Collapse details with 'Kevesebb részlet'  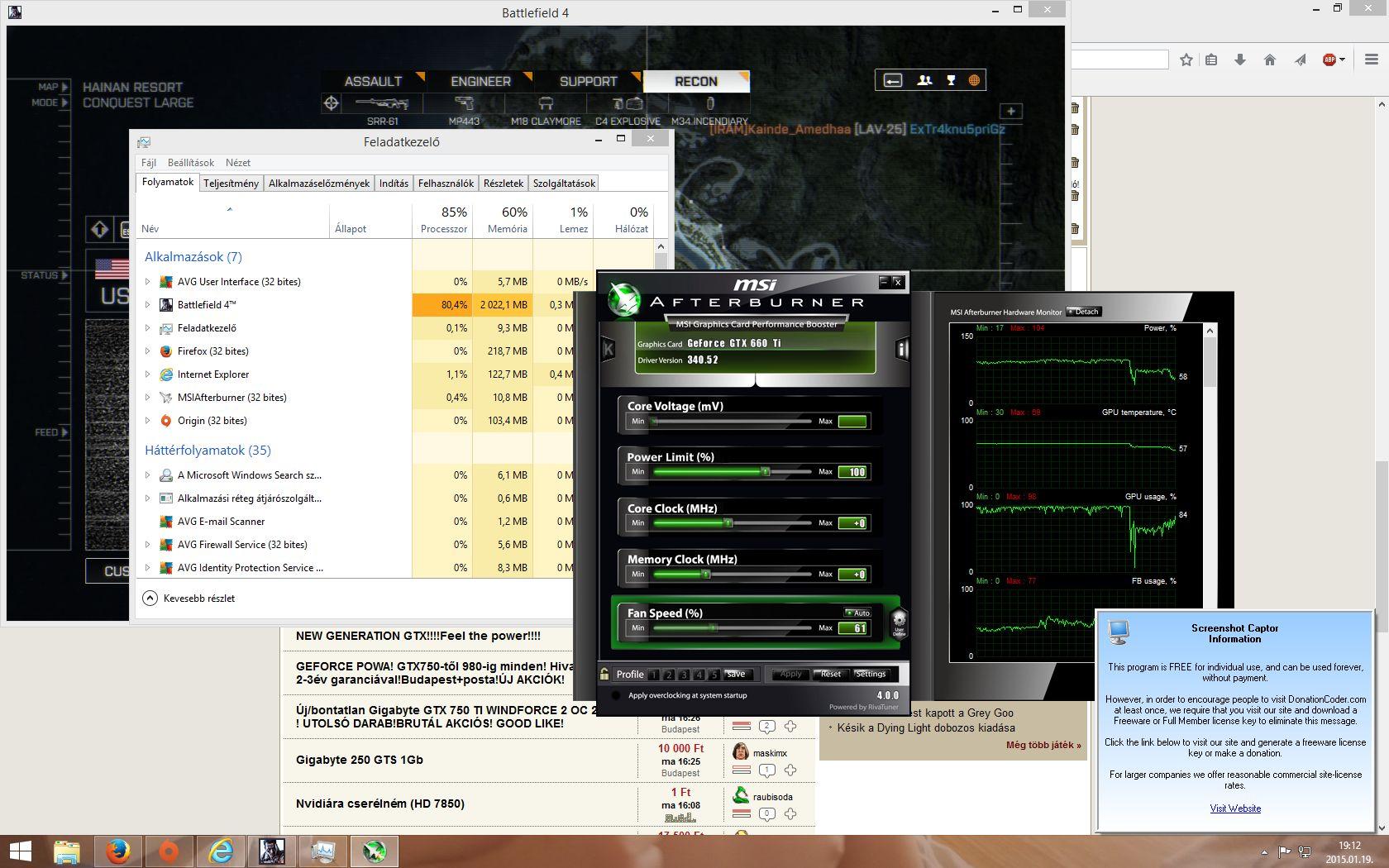pos(189,598)
